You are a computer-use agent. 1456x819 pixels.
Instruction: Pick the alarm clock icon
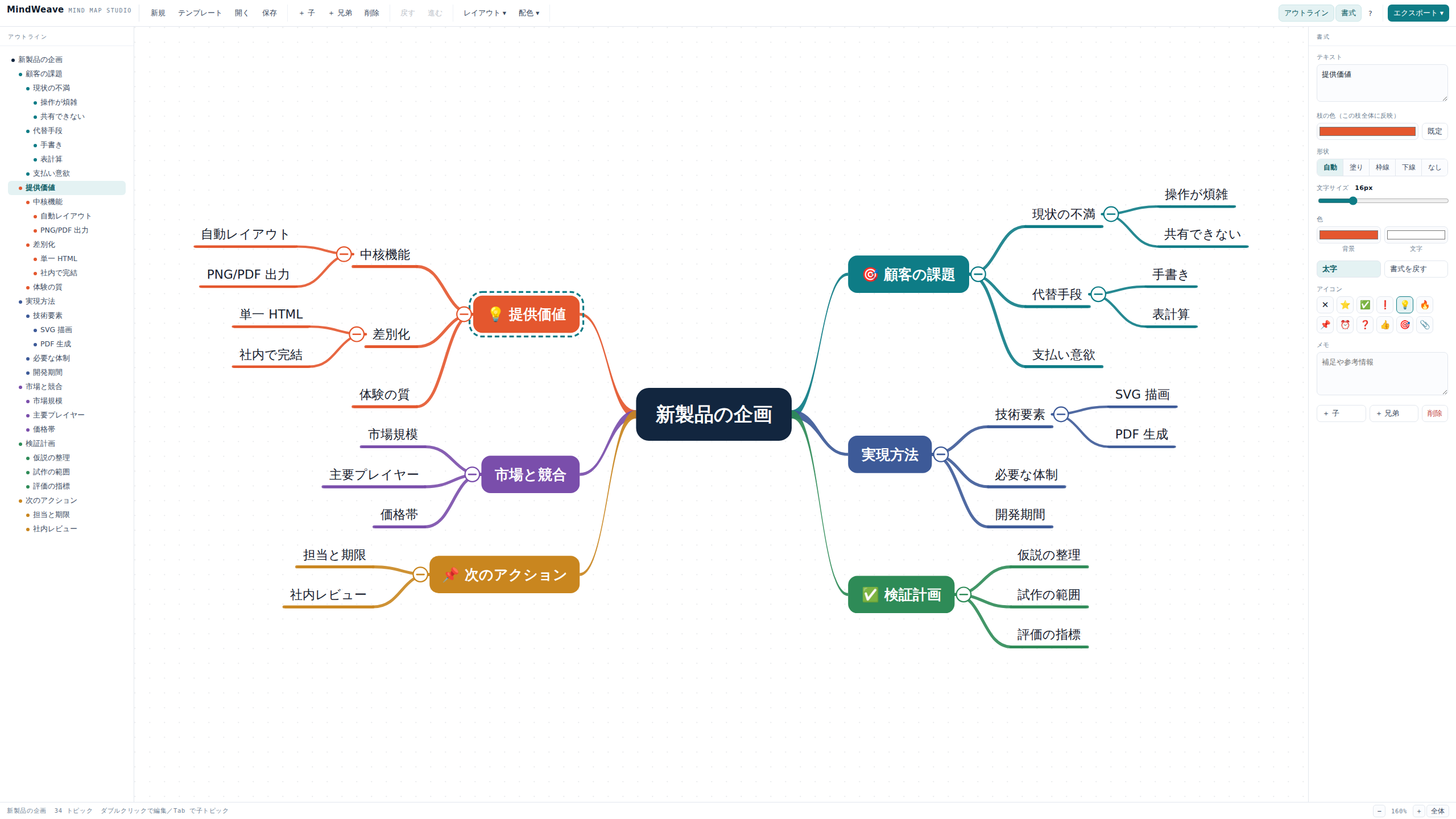point(1345,325)
